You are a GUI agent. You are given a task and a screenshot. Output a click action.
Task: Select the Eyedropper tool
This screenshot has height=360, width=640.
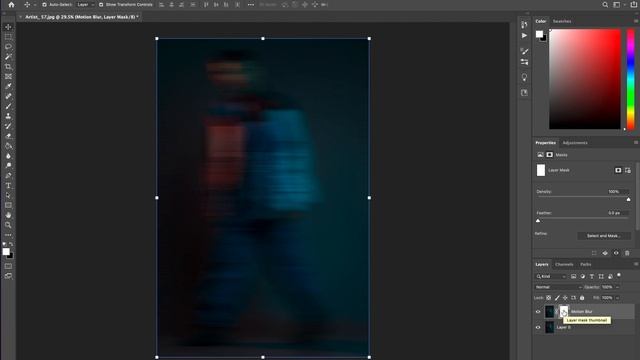8,86
